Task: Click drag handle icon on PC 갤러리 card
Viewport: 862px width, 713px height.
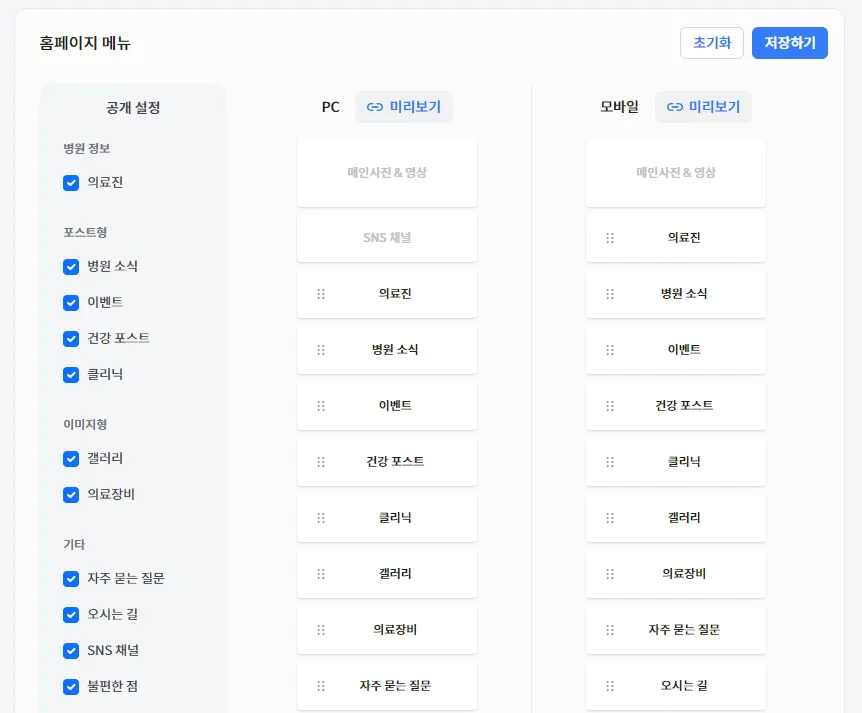Action: tap(321, 574)
